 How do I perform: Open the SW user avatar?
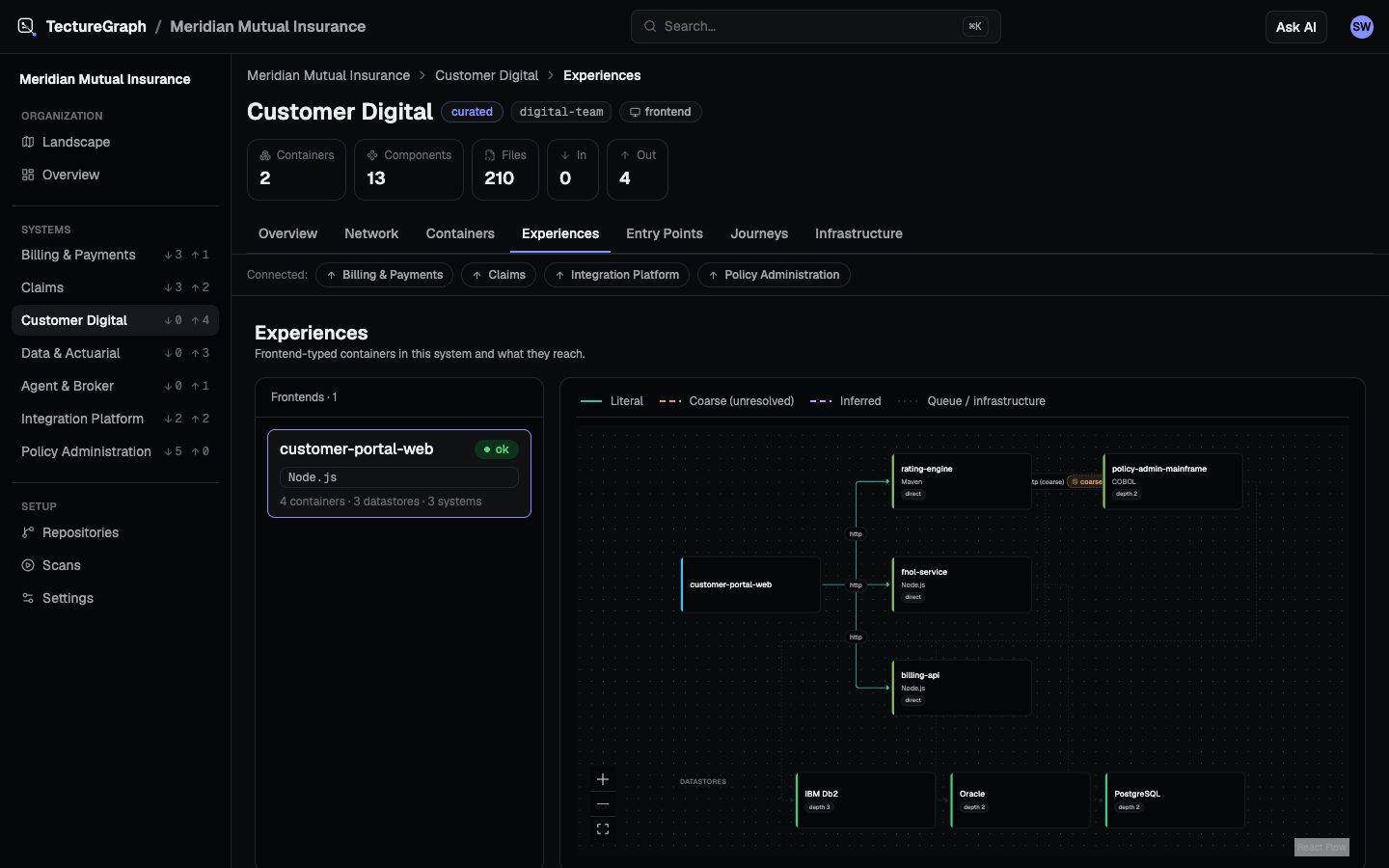pos(1361,27)
